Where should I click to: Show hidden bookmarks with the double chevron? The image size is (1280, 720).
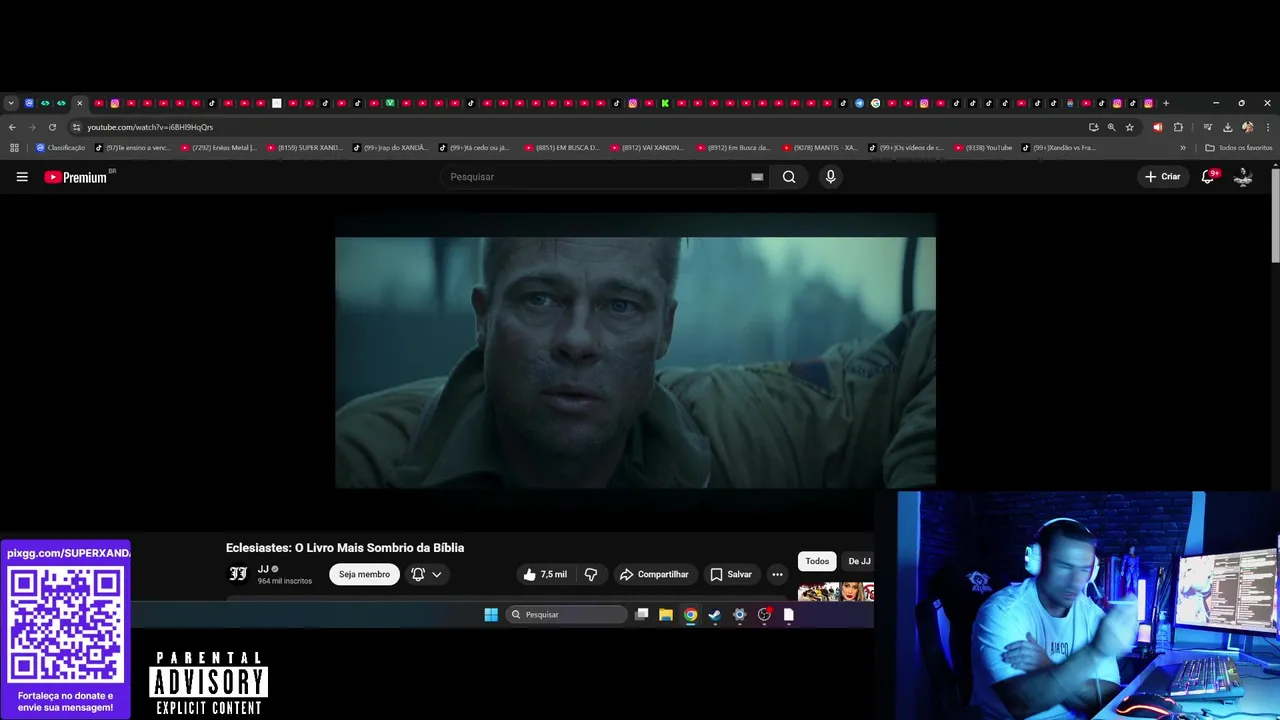(1183, 148)
